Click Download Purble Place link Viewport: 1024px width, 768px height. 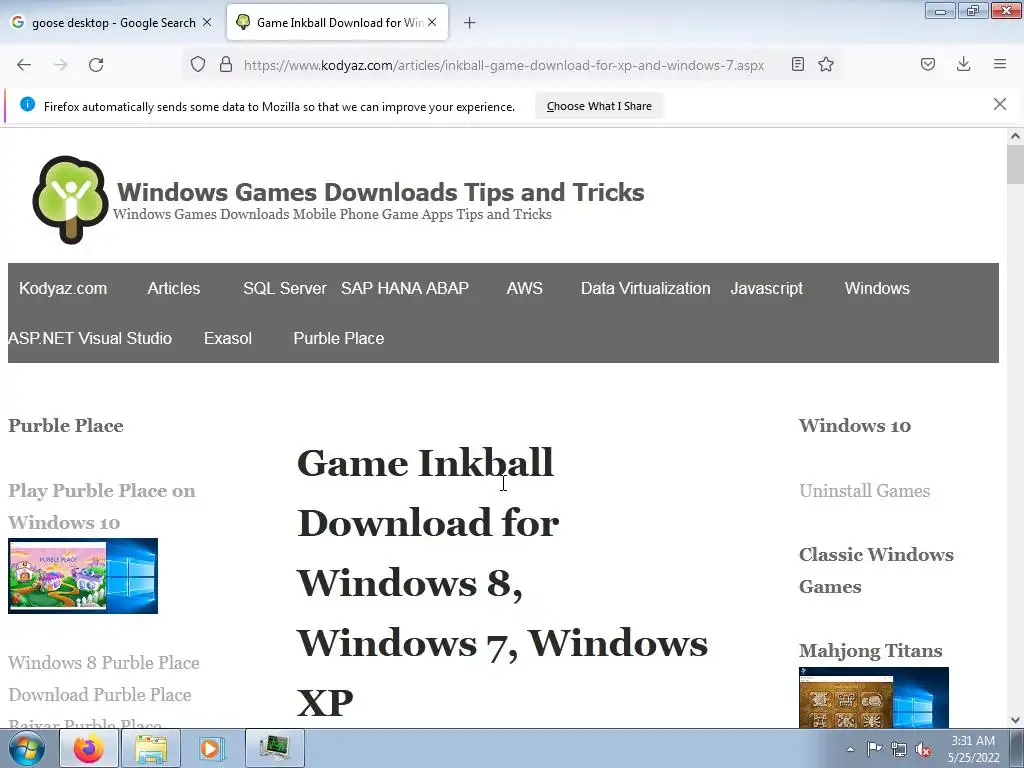pos(100,694)
